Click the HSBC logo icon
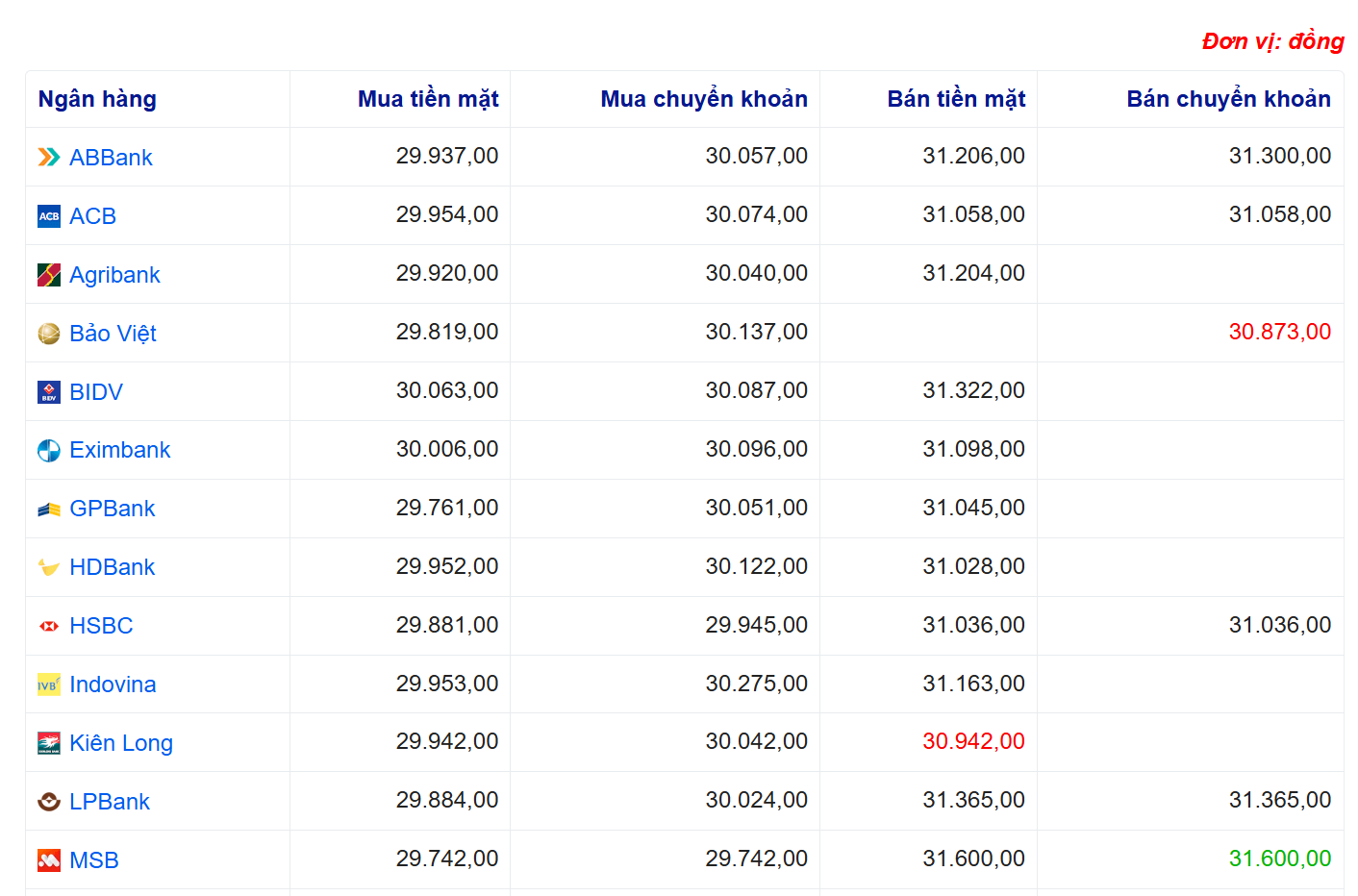Image resolution: width=1358 pixels, height=896 pixels. point(49,626)
